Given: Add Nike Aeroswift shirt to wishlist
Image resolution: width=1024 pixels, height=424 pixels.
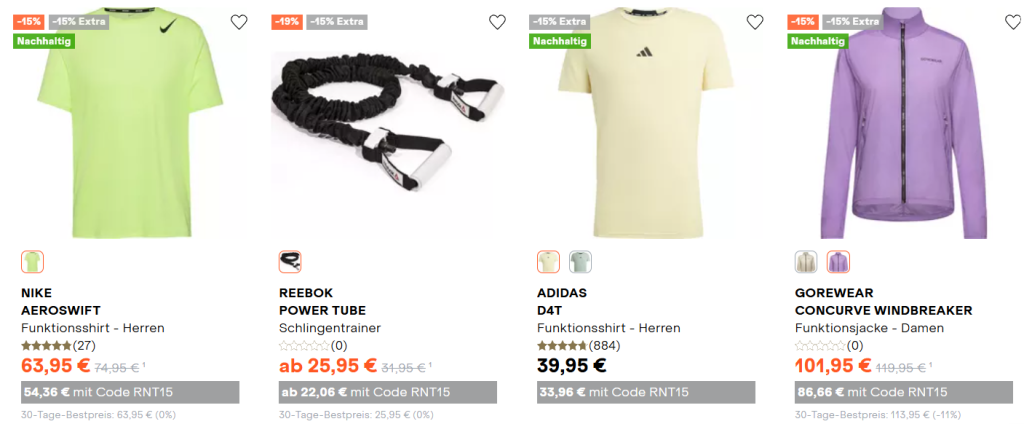Looking at the screenshot, I should [239, 22].
